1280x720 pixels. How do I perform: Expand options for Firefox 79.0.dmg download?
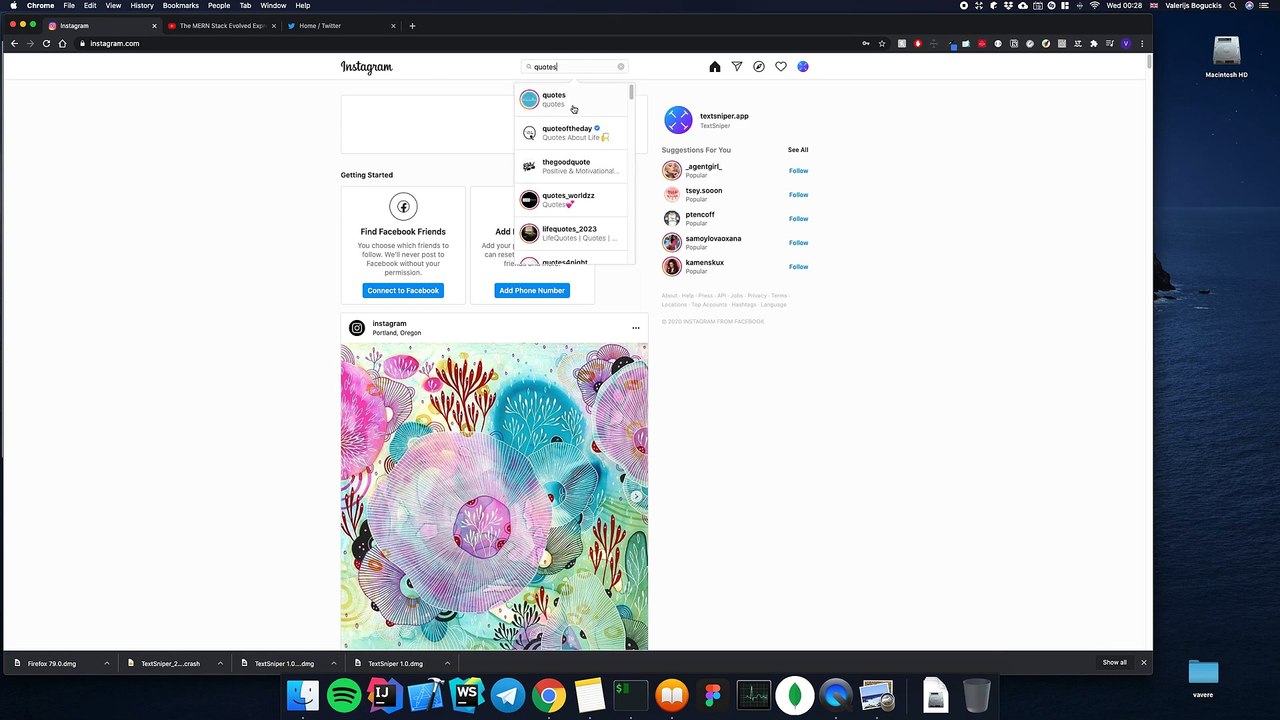pyautogui.click(x=107, y=663)
